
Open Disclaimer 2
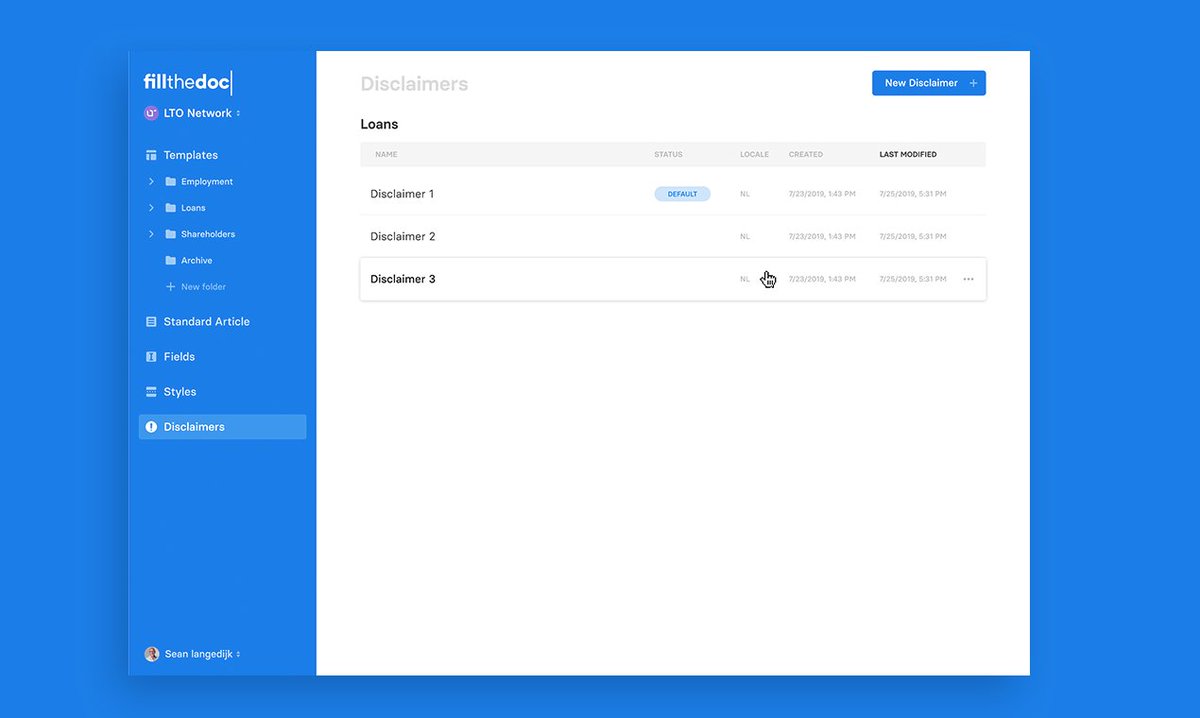click(x=403, y=237)
